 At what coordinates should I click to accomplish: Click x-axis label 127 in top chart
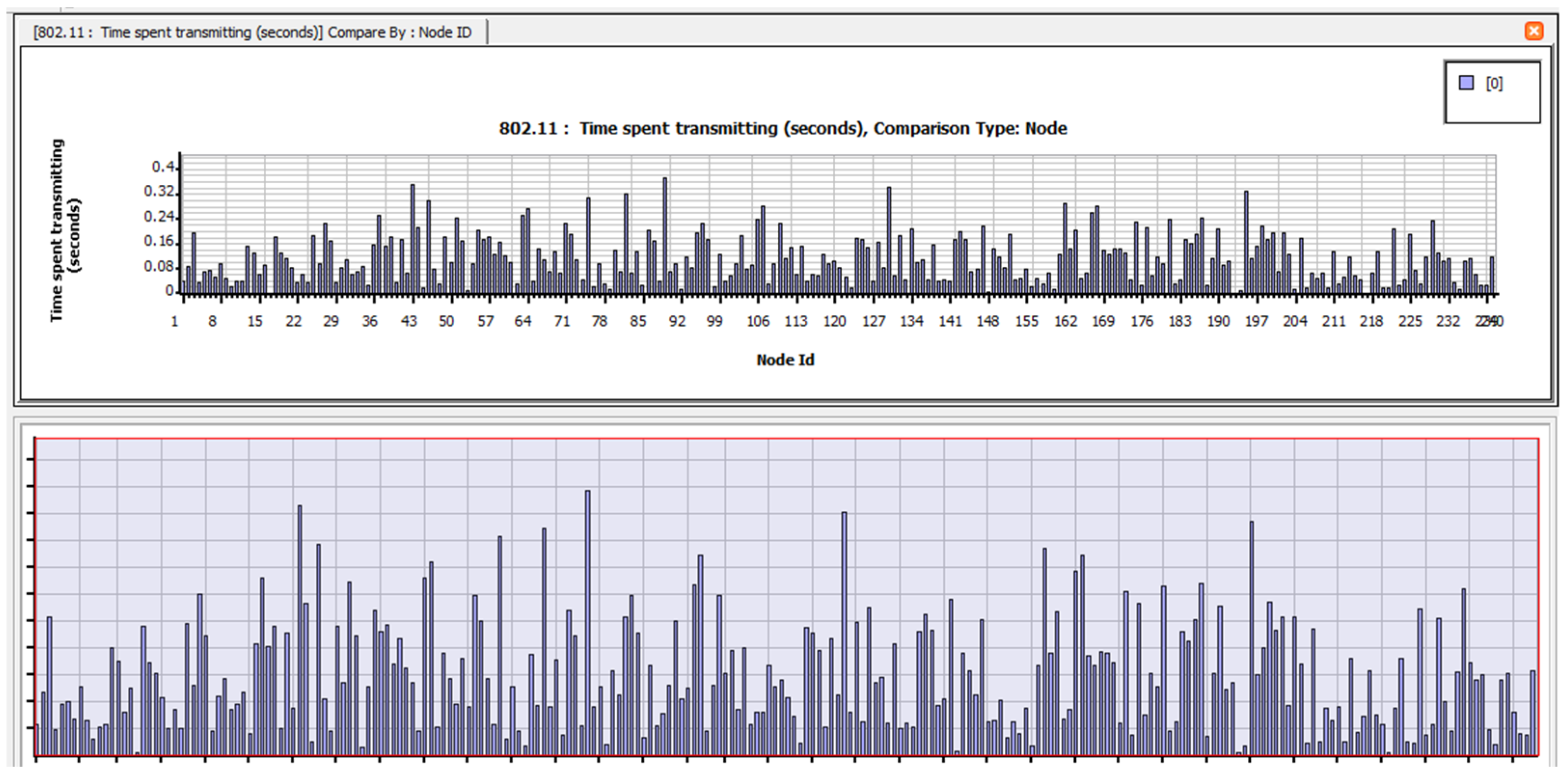click(x=873, y=321)
